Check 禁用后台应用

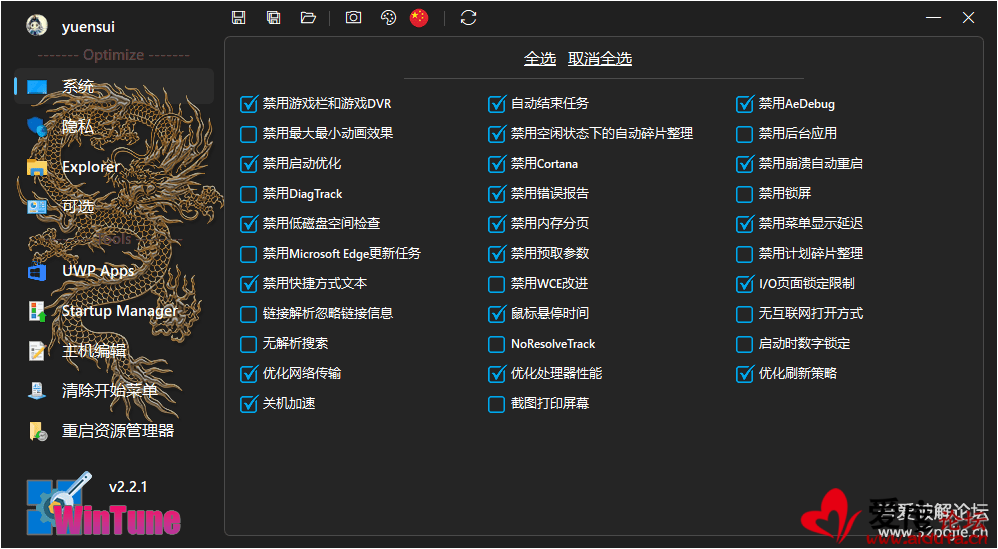[x=745, y=134]
